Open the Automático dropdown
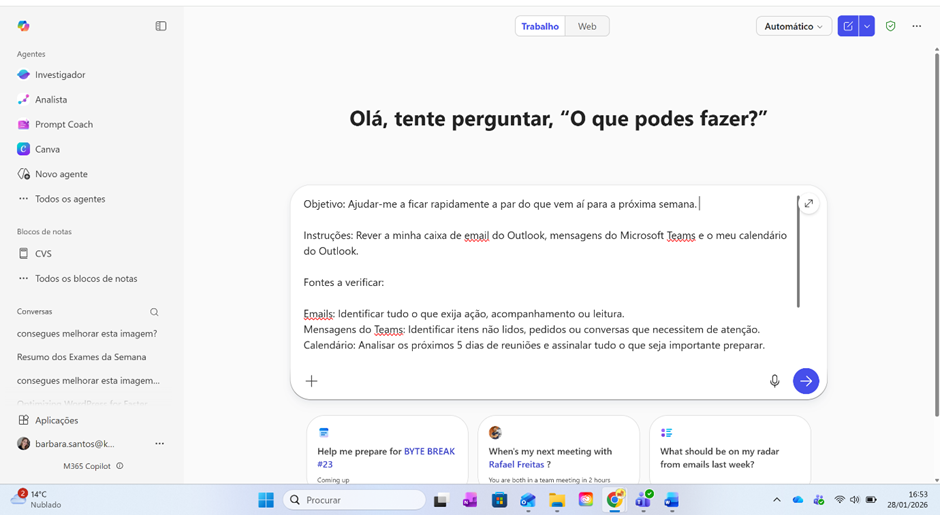Screen dimensions: 940x515 [x=793, y=26]
